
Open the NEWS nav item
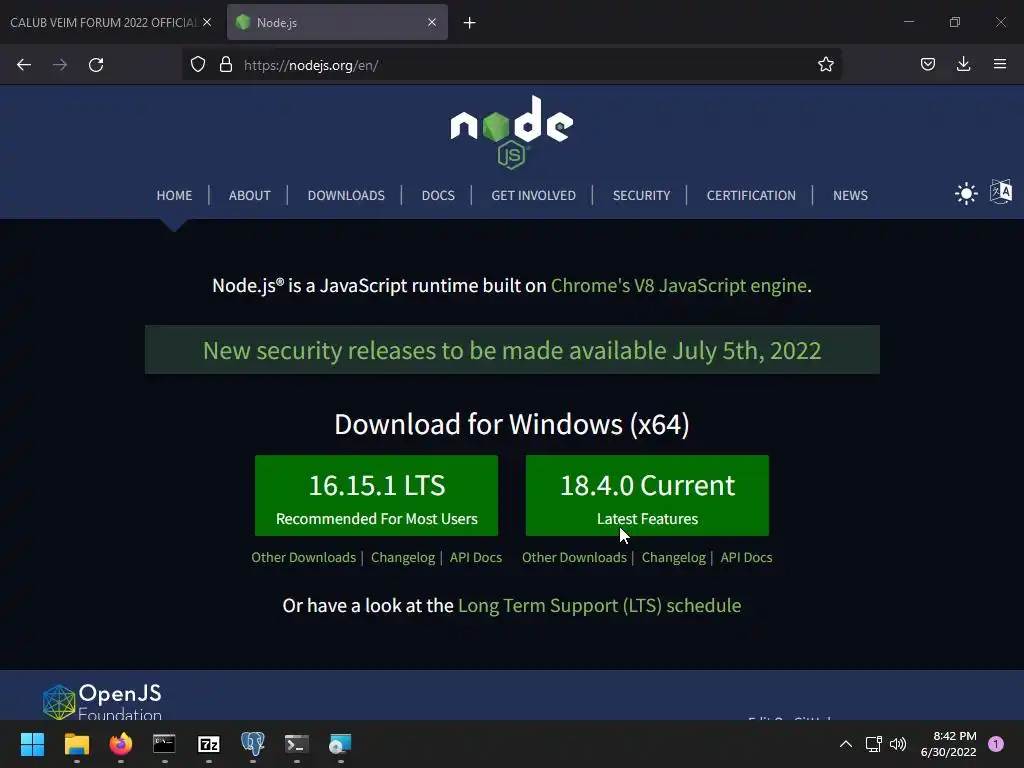click(x=850, y=195)
